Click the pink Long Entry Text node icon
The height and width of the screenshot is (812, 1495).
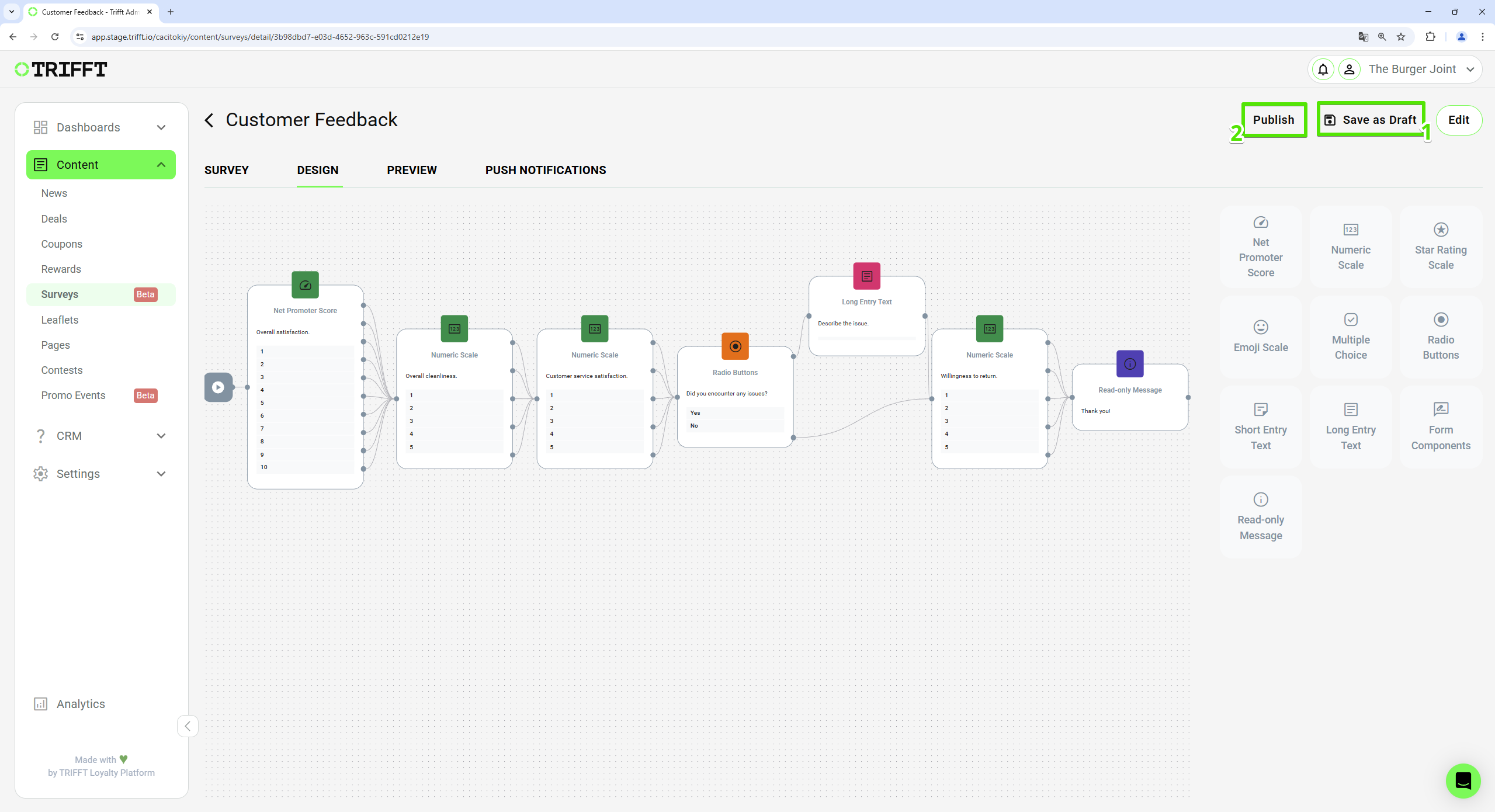867,276
